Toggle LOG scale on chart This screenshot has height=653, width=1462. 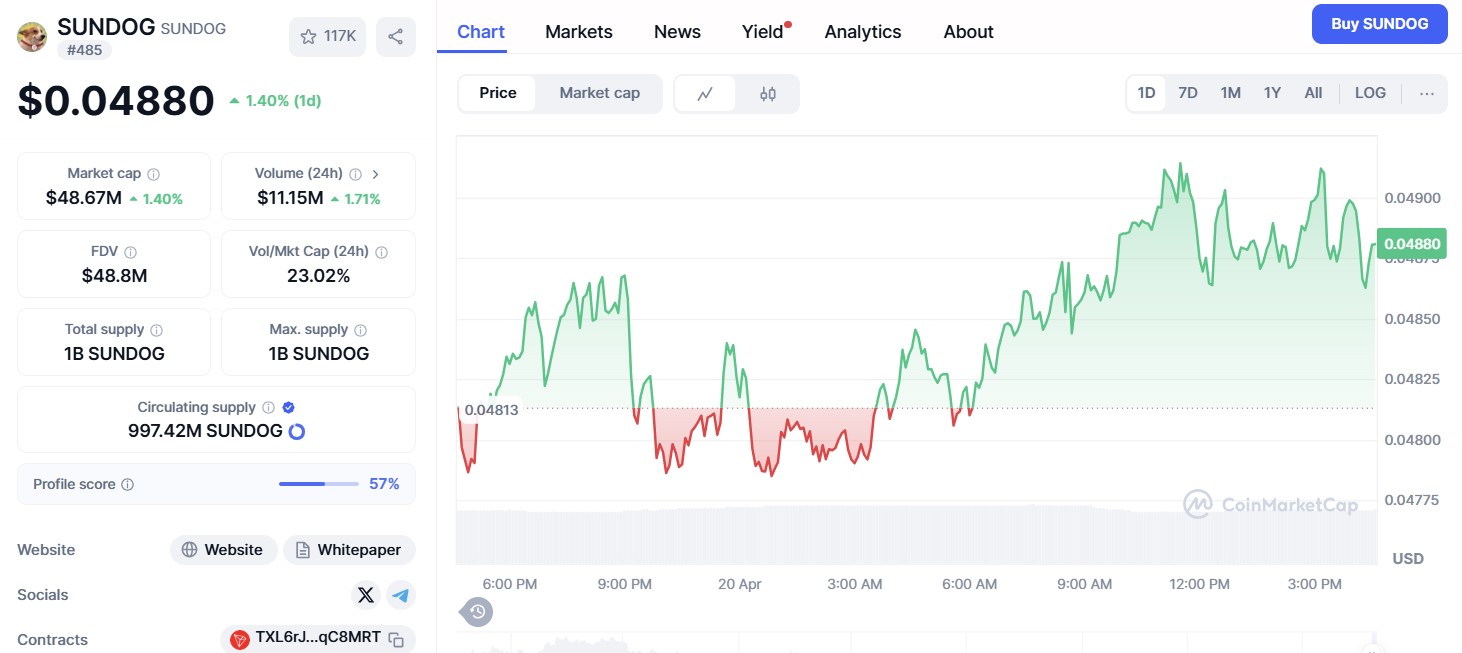[1369, 93]
